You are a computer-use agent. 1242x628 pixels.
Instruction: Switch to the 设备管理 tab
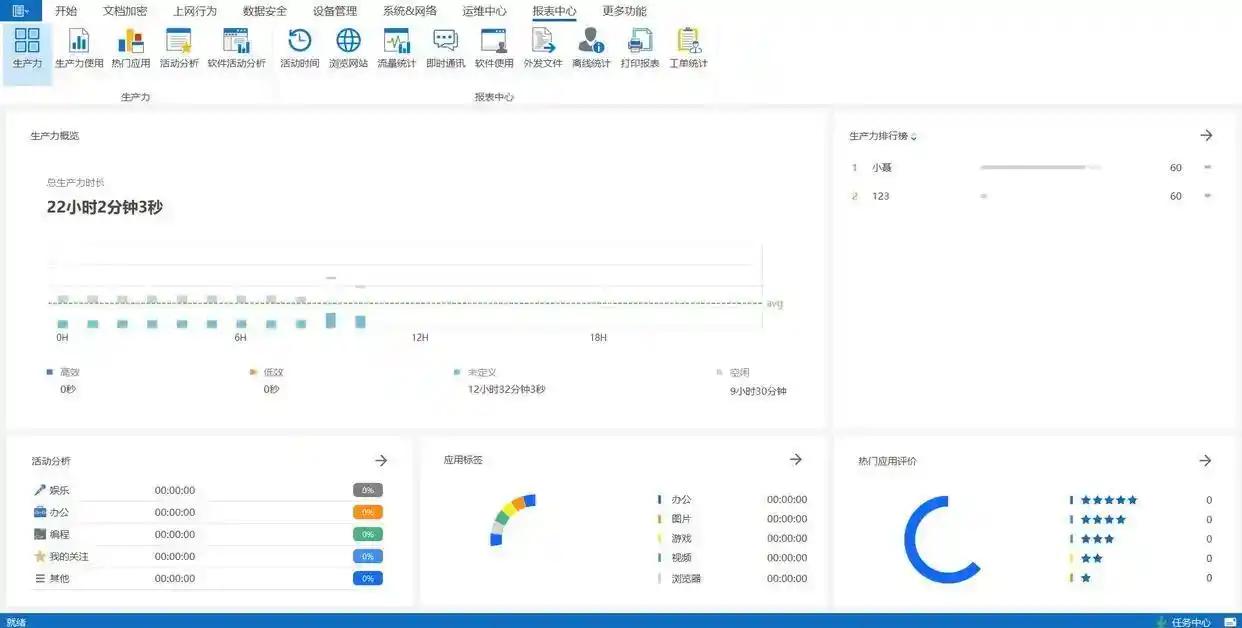point(335,11)
